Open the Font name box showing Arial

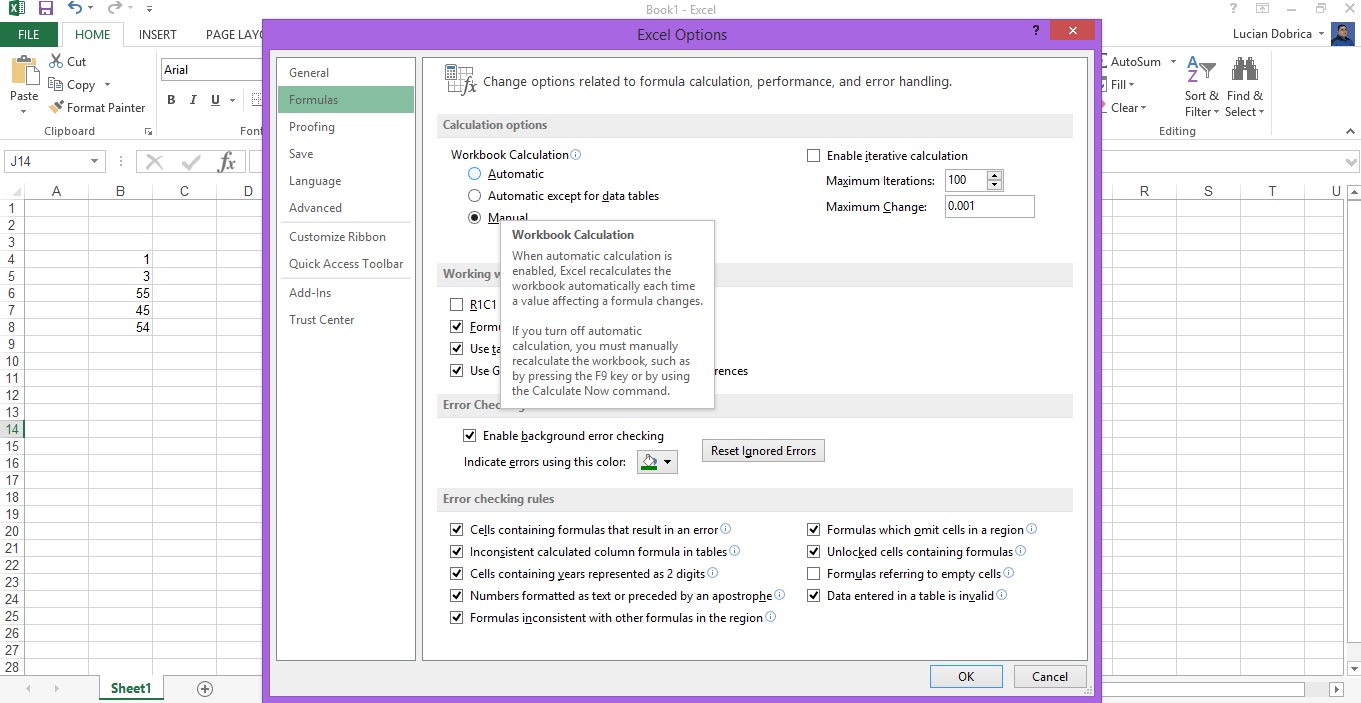point(211,70)
